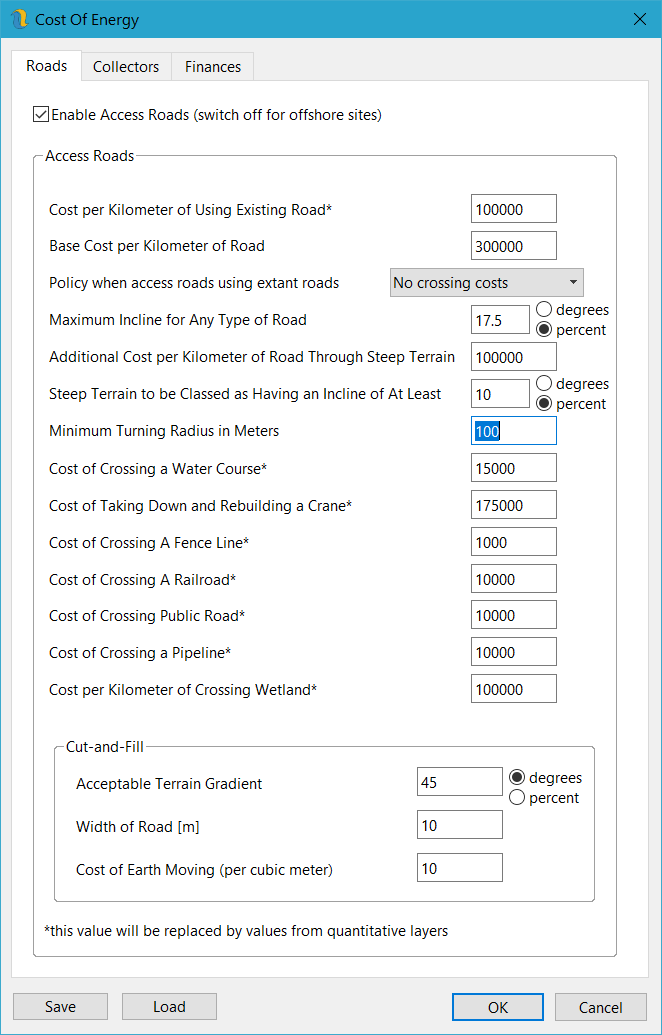Click the Cost Of Energy app icon
Screen dimensions: 662x1035
point(19,19)
